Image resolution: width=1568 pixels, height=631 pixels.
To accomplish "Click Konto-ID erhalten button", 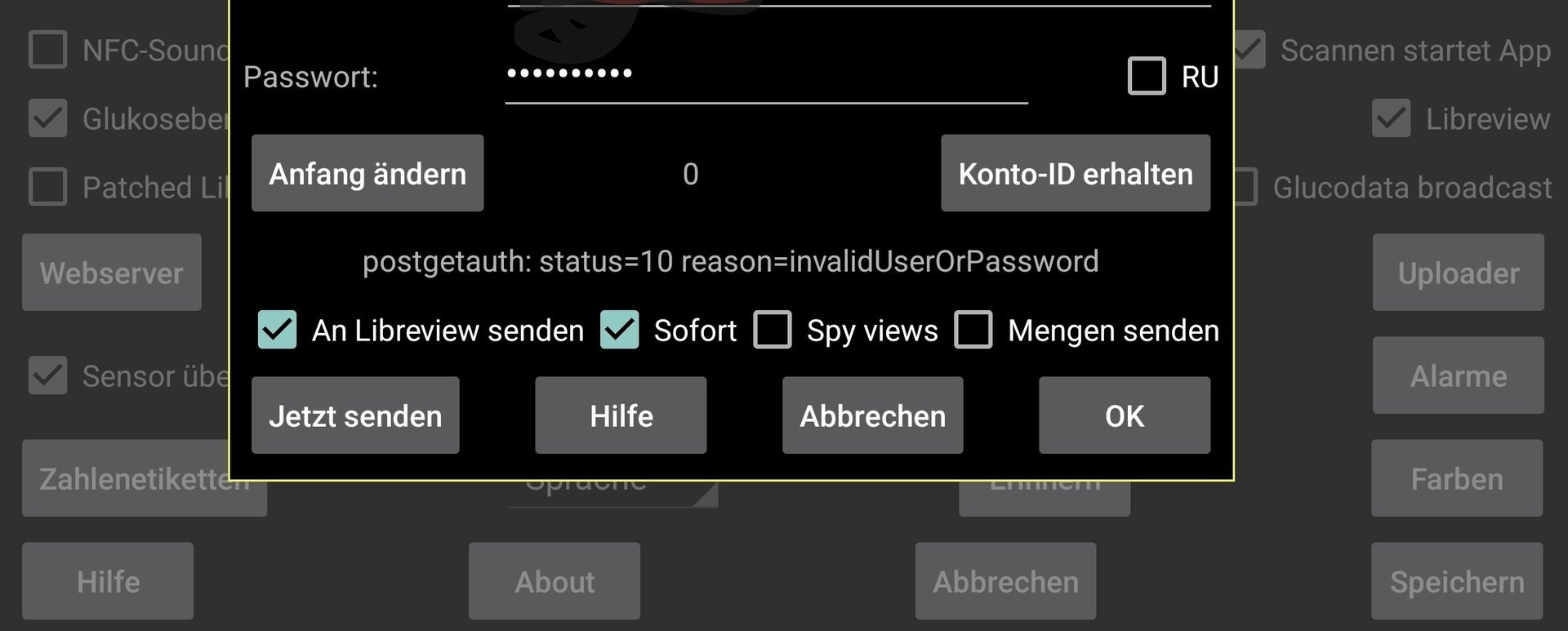I will click(1076, 173).
